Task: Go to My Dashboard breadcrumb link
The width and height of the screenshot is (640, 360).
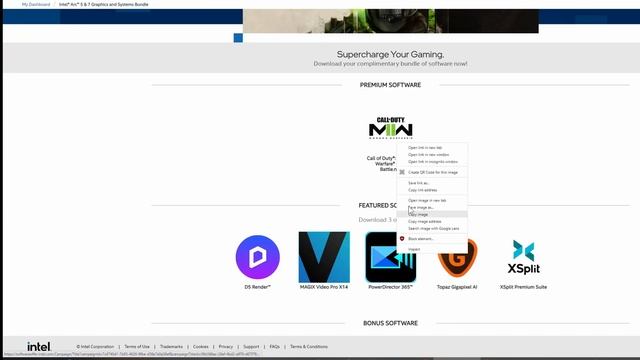Action: pyautogui.click(x=36, y=4)
